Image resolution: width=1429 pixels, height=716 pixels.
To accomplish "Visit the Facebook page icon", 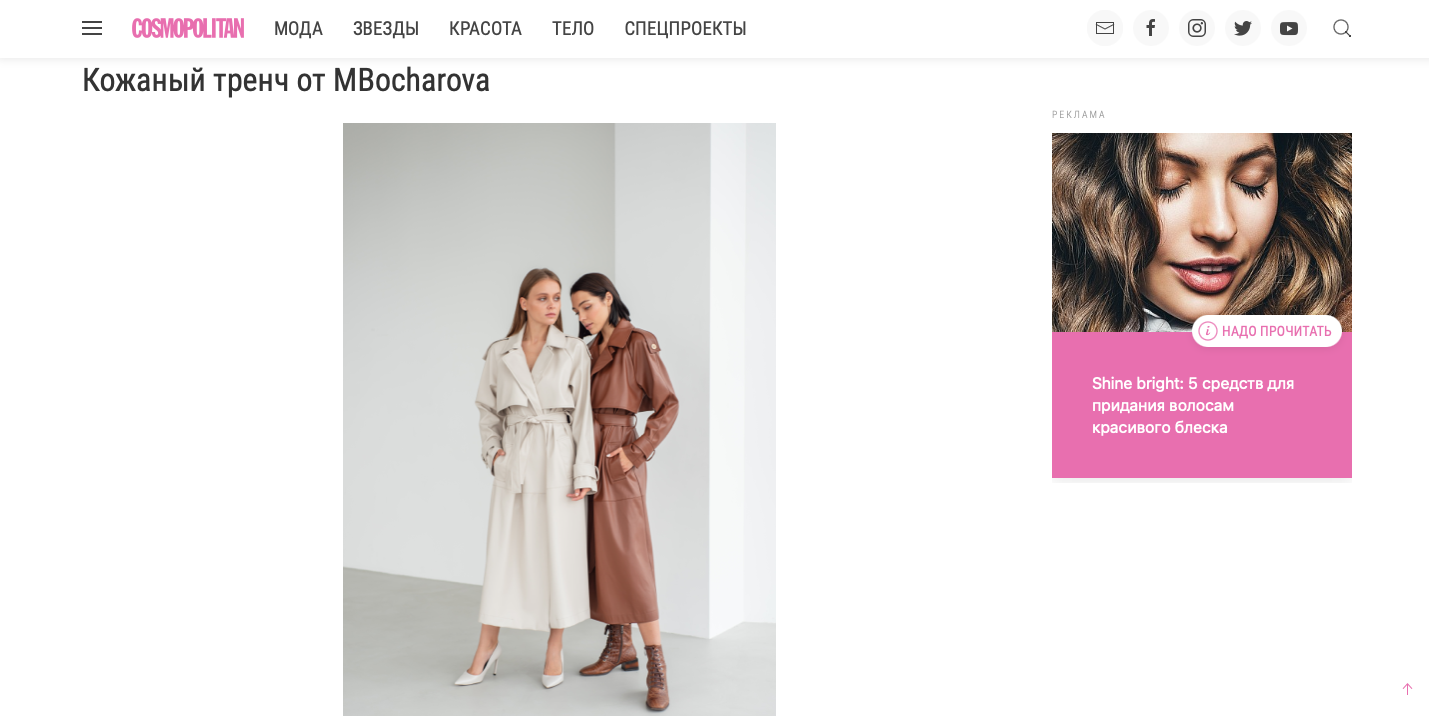I will (1151, 28).
